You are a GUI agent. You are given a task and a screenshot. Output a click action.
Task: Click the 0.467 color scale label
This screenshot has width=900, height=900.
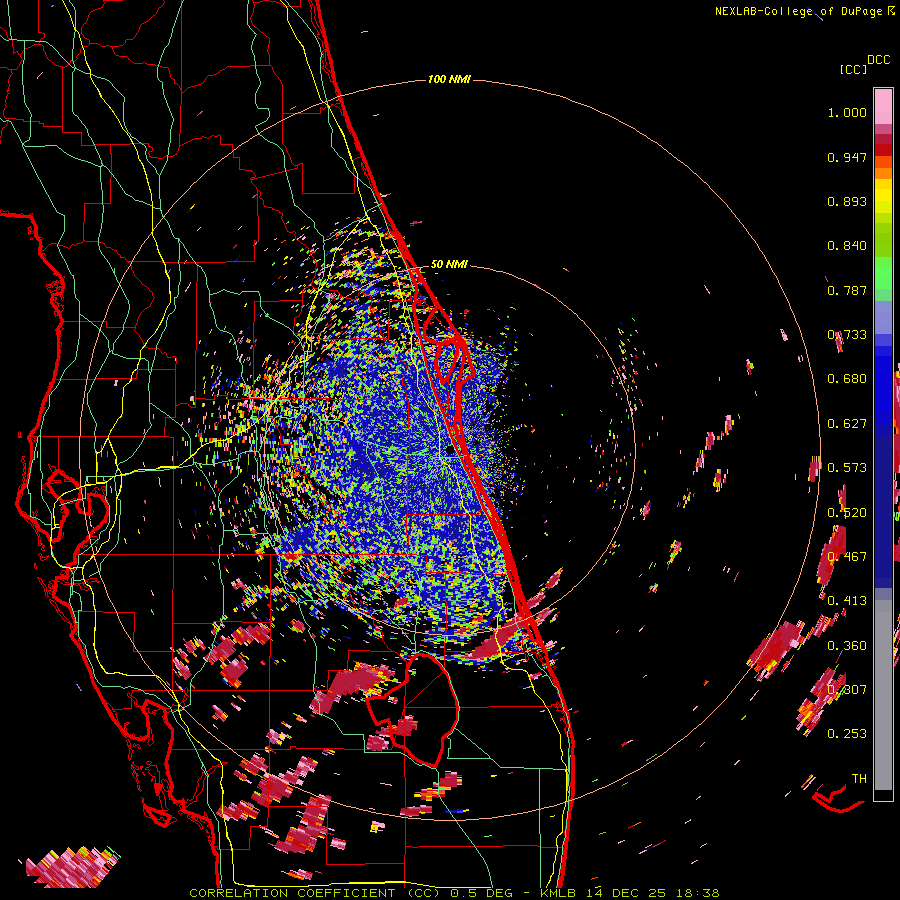[847, 557]
